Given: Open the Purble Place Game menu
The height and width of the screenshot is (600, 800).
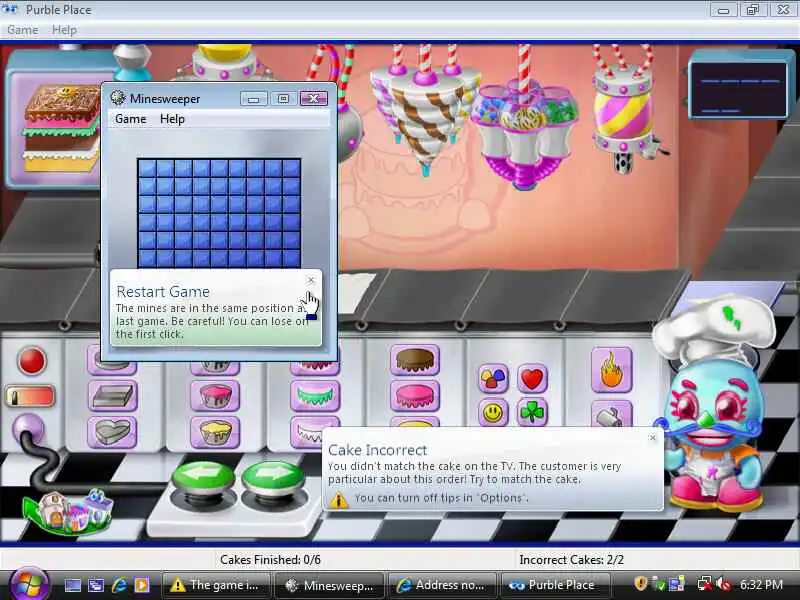Looking at the screenshot, I should click(x=22, y=30).
